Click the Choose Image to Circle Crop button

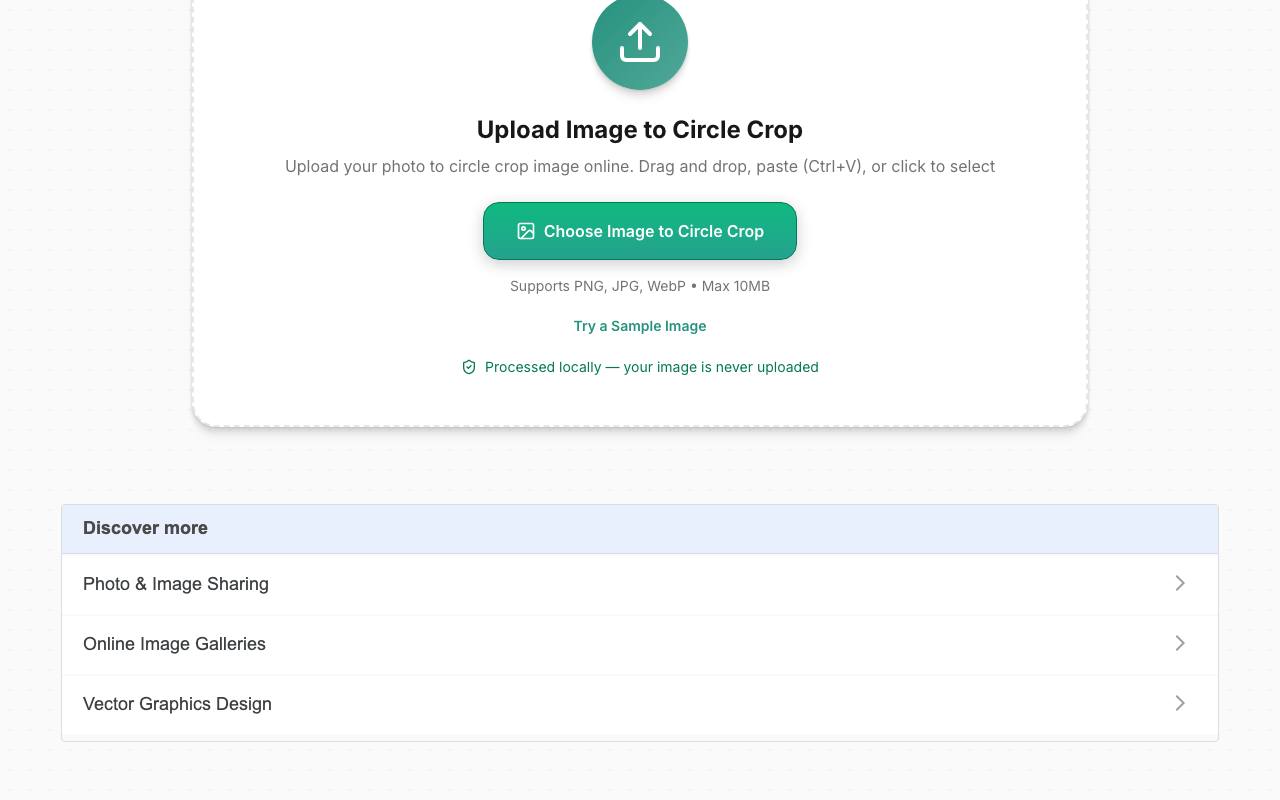[640, 231]
